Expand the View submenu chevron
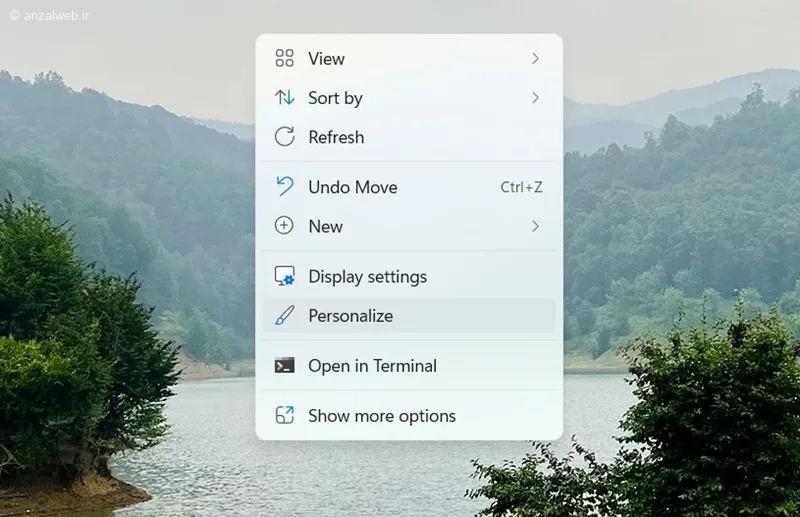 pos(535,59)
